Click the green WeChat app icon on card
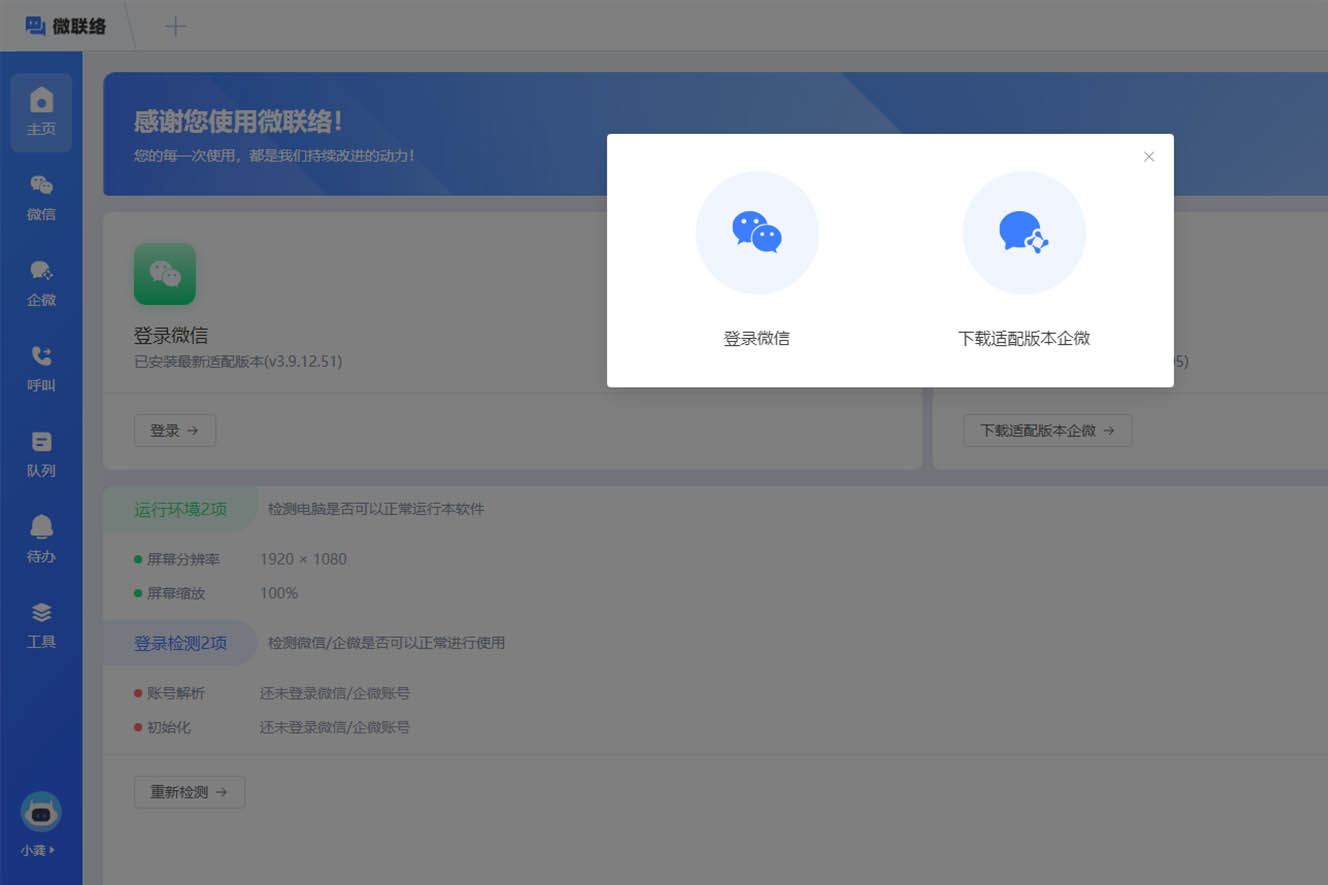 click(x=165, y=274)
